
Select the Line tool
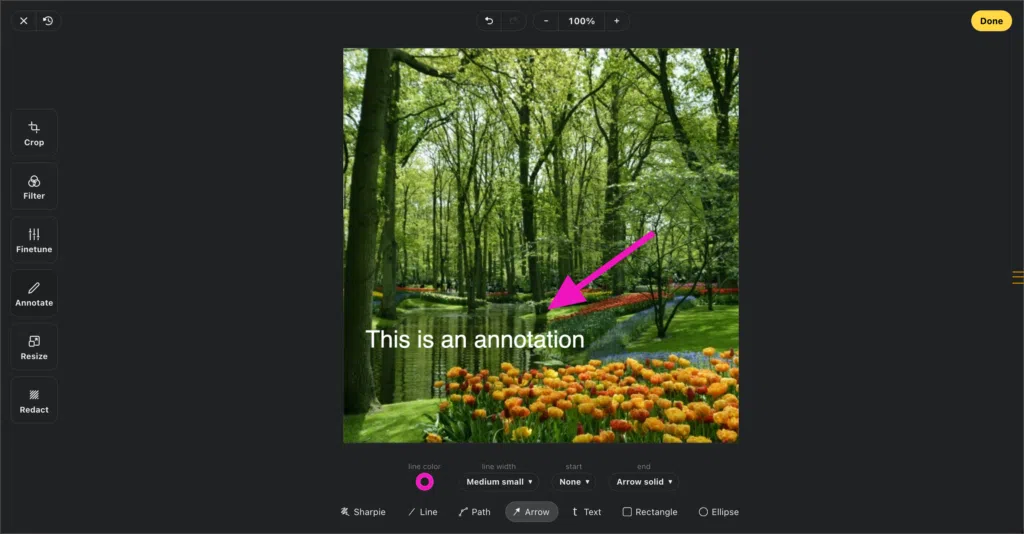[x=423, y=512]
